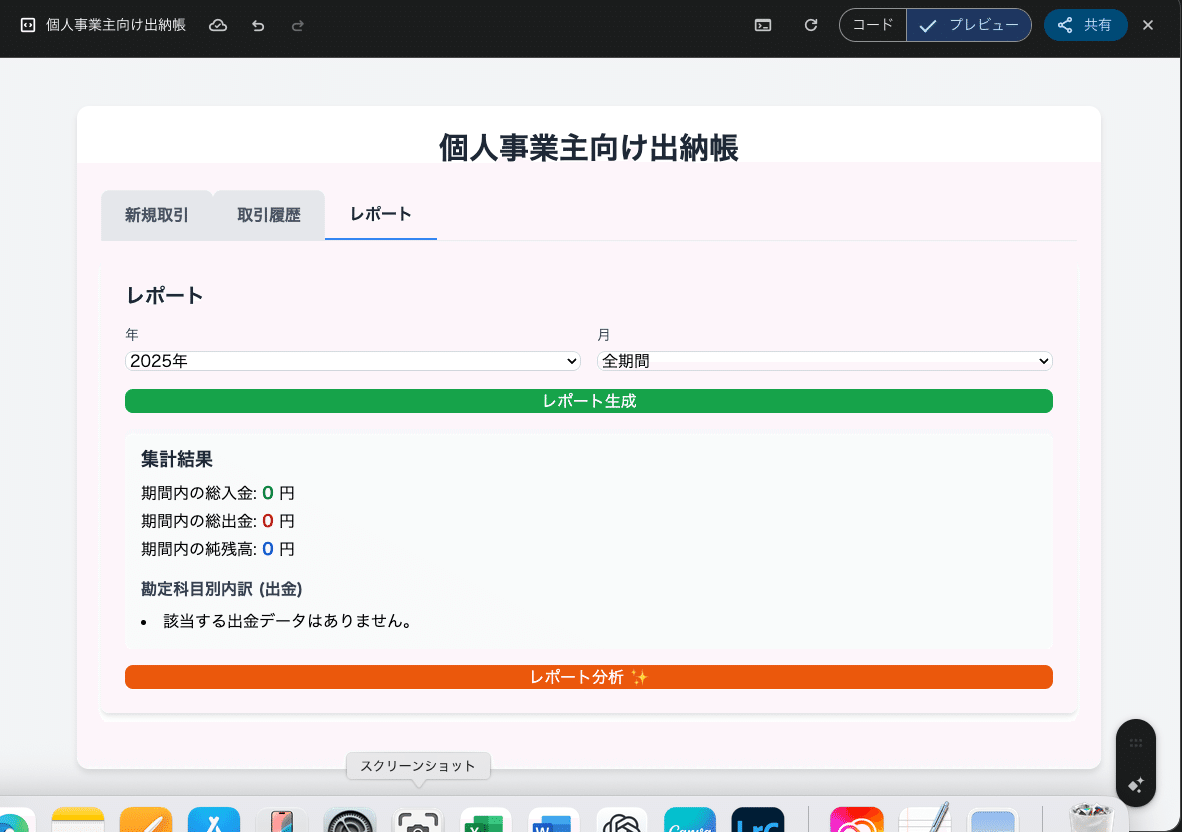Open Microsoft Excel from the Dock
The height and width of the screenshot is (832, 1182).
click(x=485, y=822)
